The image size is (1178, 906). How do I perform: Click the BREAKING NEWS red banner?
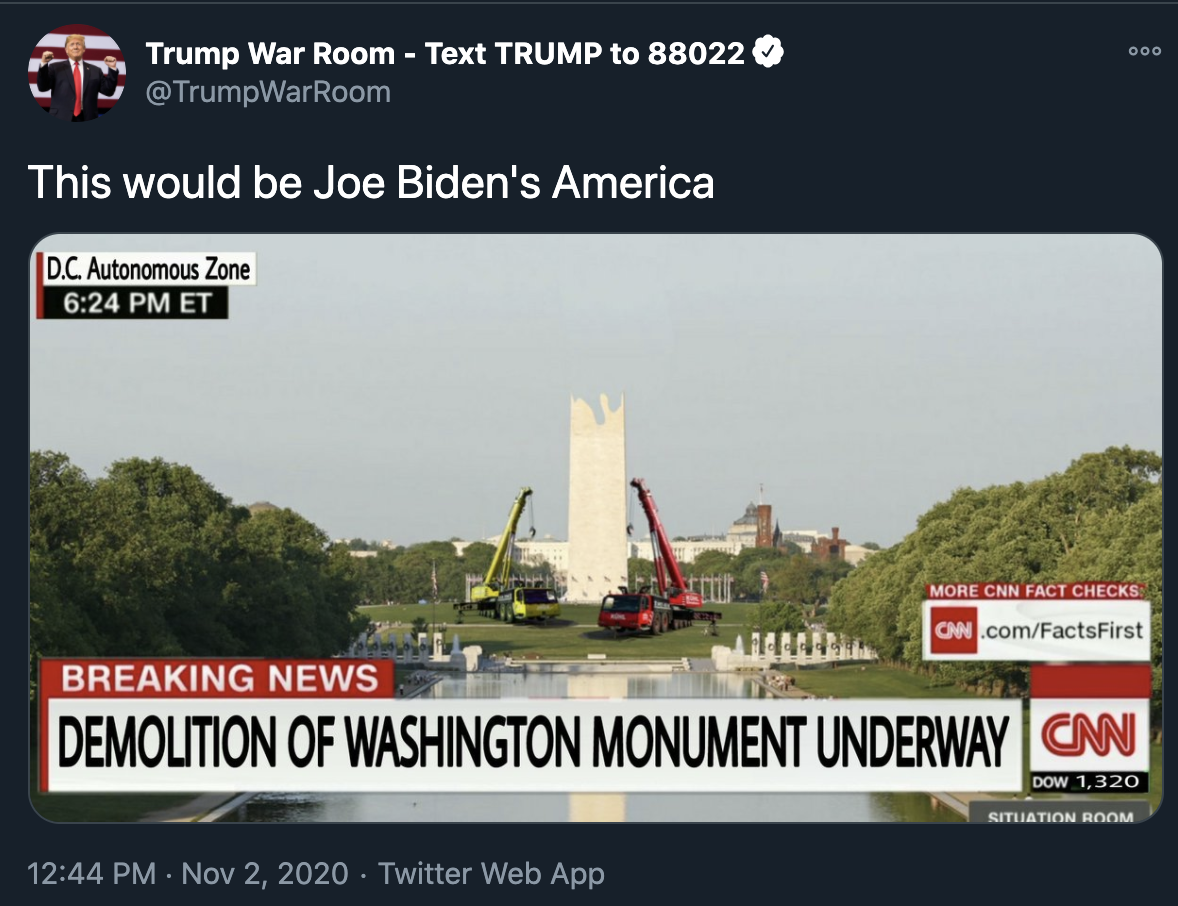tap(218, 678)
